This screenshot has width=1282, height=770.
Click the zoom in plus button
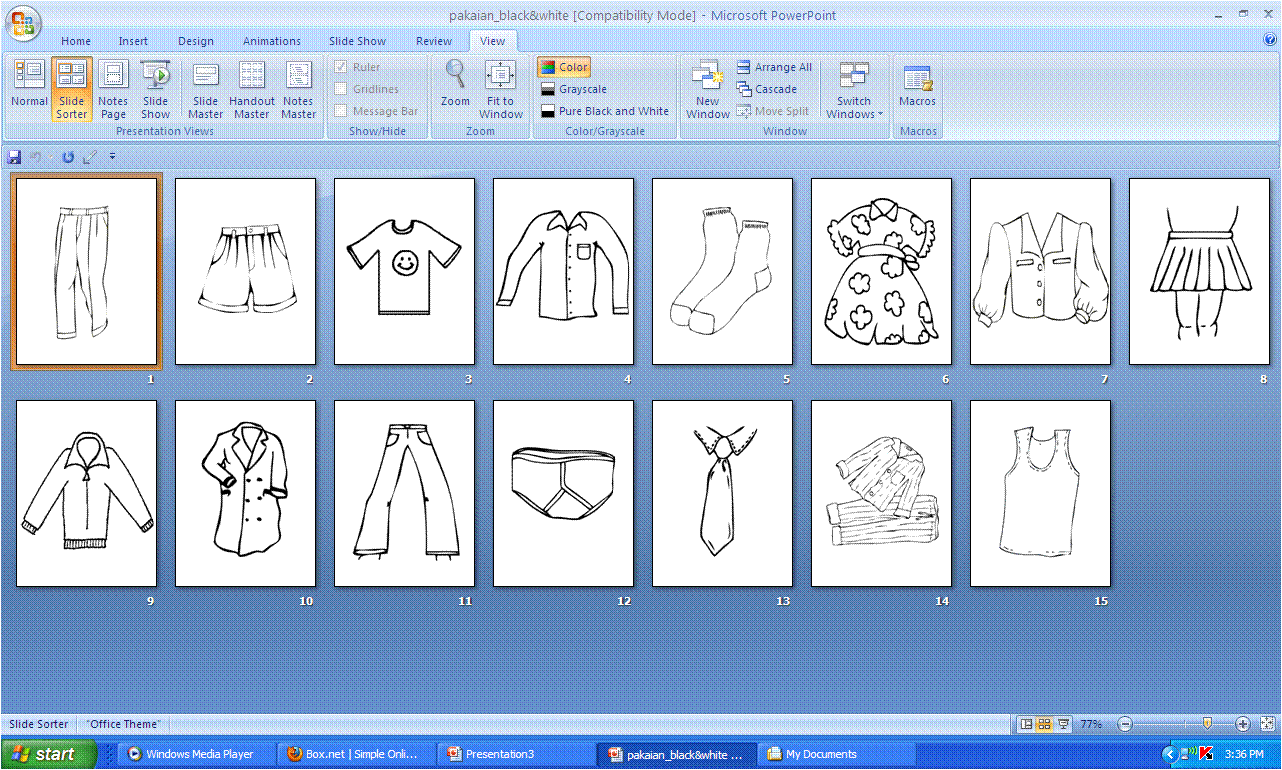(x=1243, y=724)
